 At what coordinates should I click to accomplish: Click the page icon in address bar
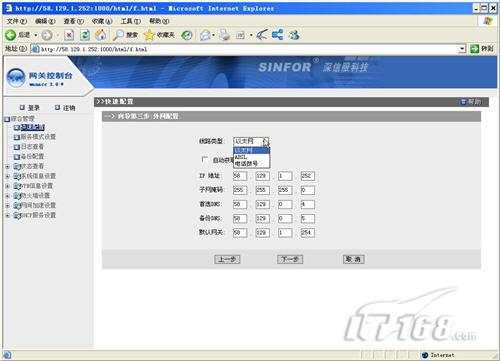(35, 49)
